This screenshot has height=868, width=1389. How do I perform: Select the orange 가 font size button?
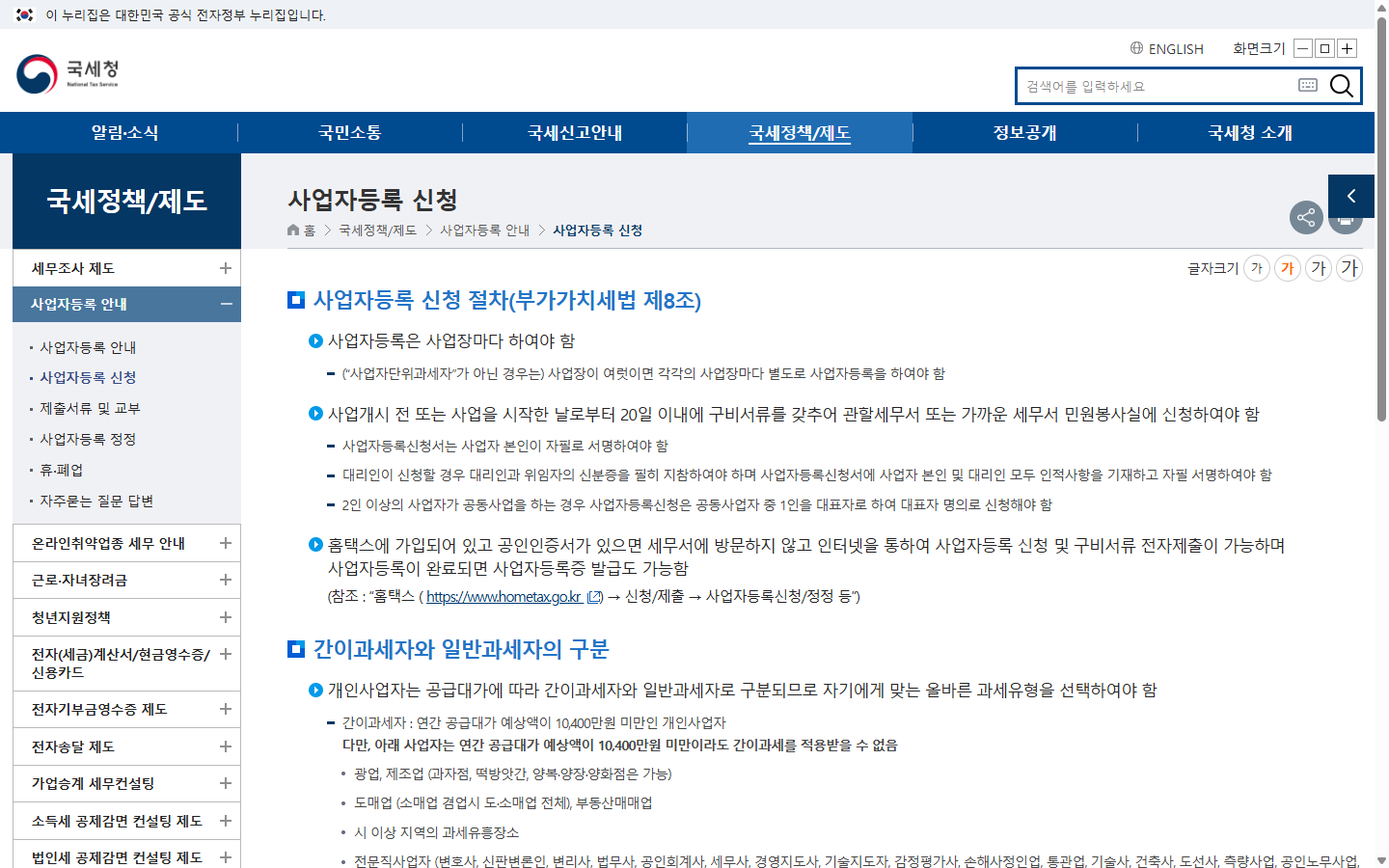pos(1287,268)
